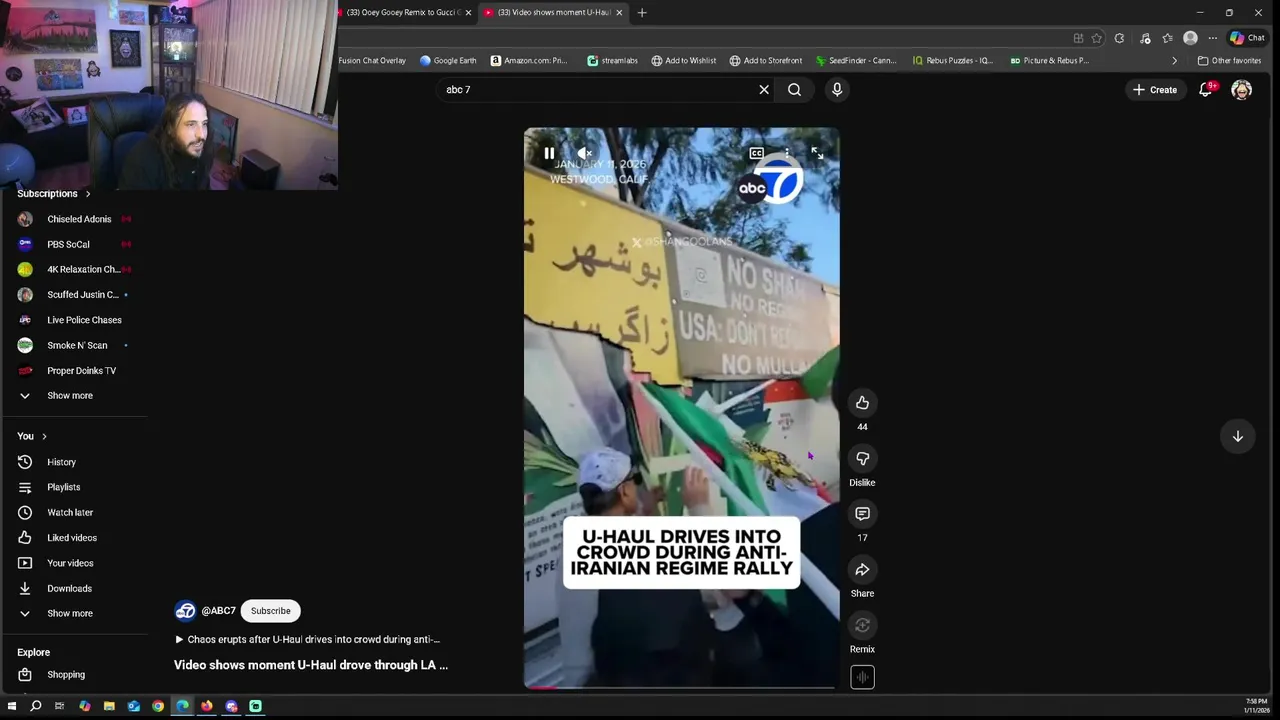Close the Ooey Gooey Remix tab
This screenshot has width=1280, height=720.
468,13
